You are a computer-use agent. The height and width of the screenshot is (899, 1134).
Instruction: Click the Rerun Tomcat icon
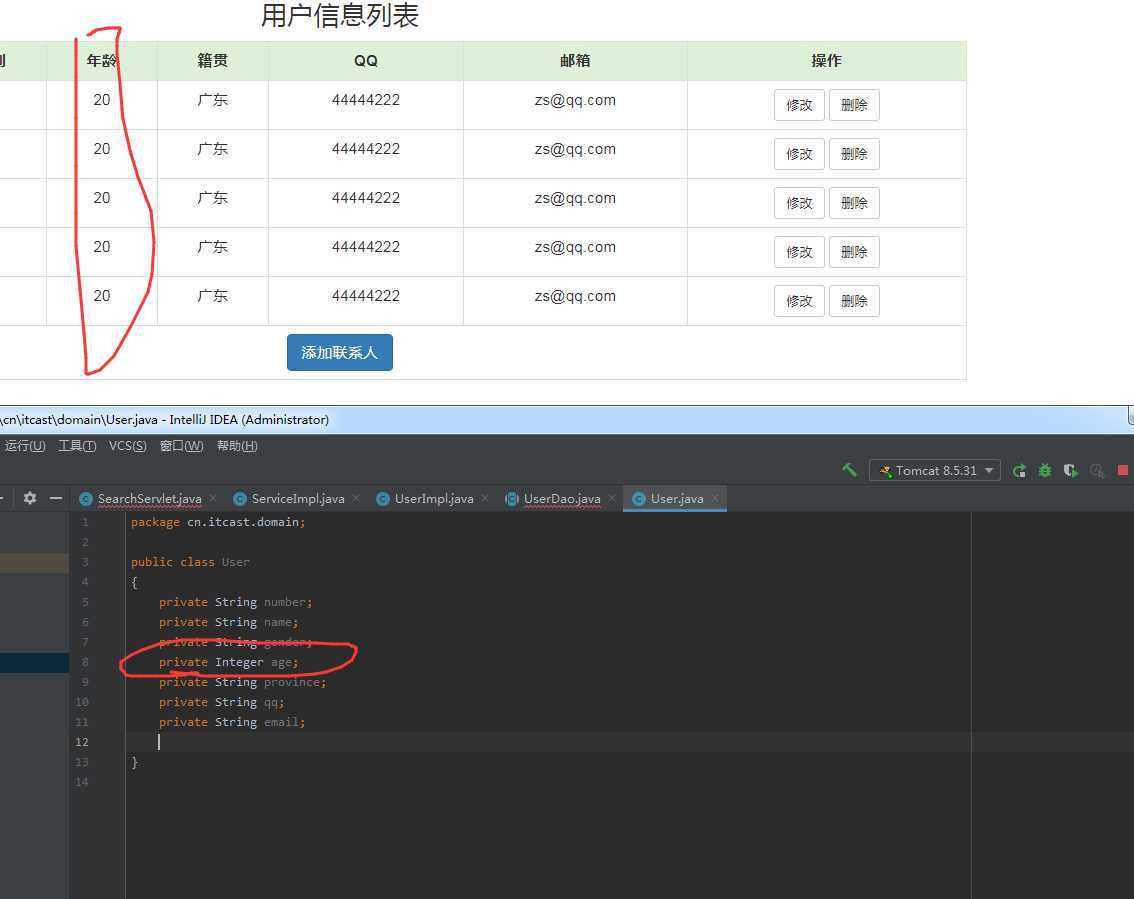pos(1019,471)
